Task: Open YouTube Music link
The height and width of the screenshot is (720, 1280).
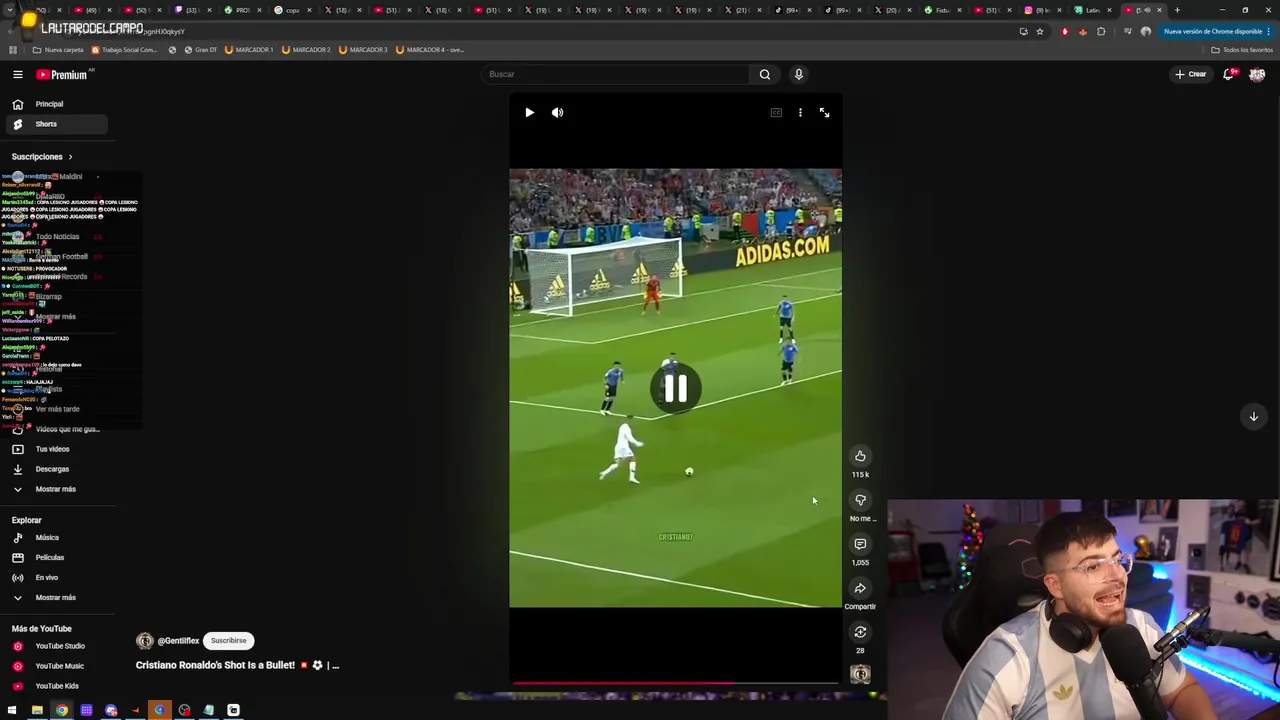Action: point(59,666)
